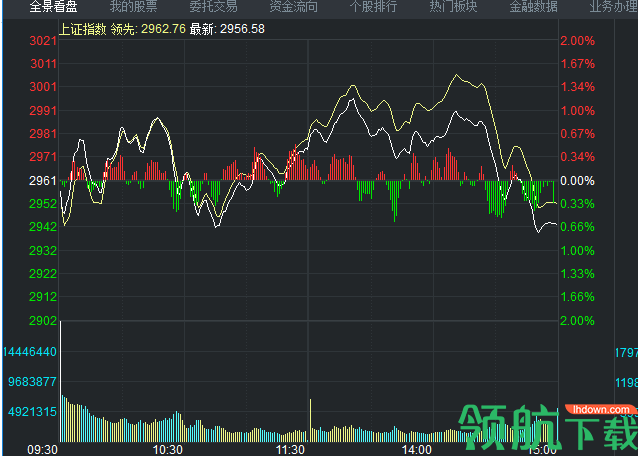Click the white 2961 baseline price label
This screenshot has height=457, width=638.
tap(43, 181)
